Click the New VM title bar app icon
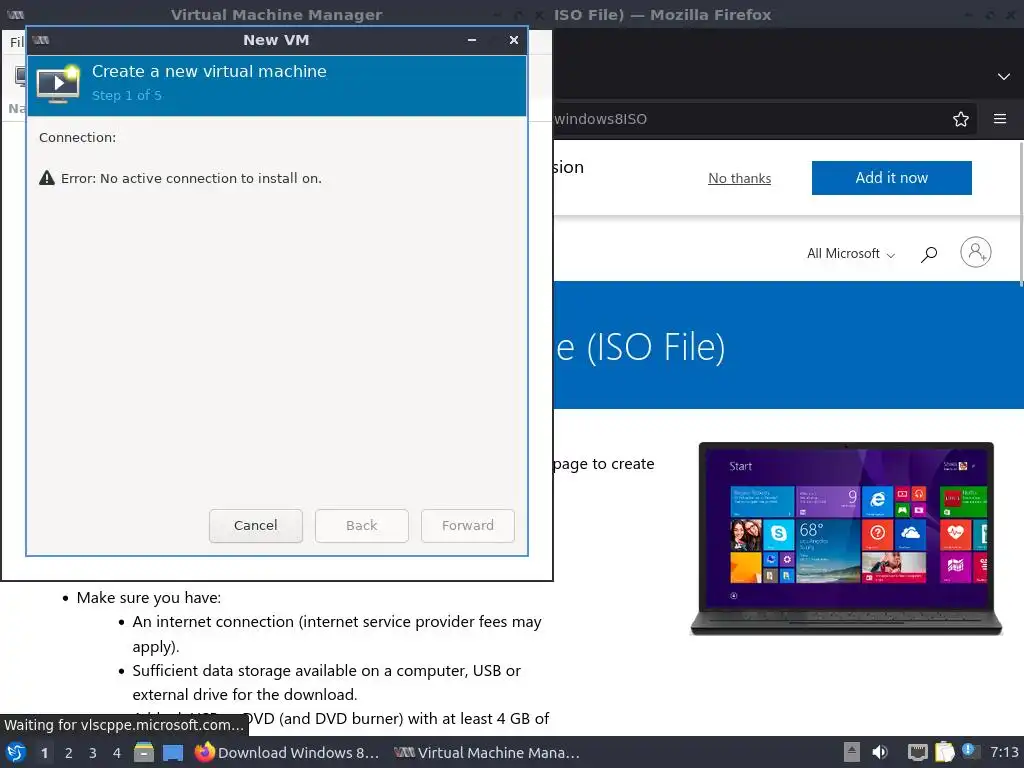 click(41, 40)
